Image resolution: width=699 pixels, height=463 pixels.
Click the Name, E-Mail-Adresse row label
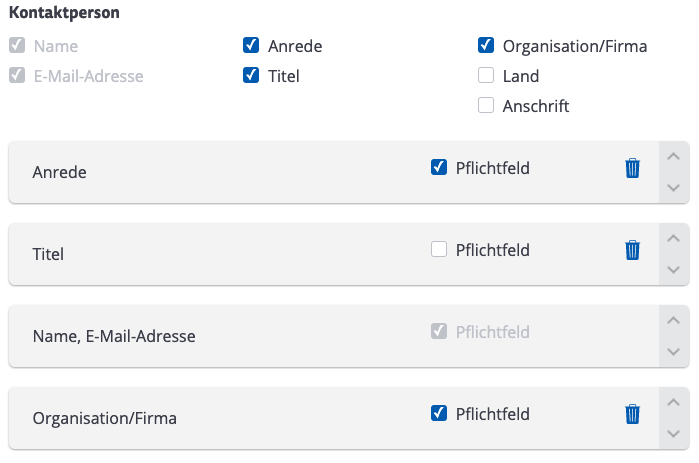(x=114, y=336)
